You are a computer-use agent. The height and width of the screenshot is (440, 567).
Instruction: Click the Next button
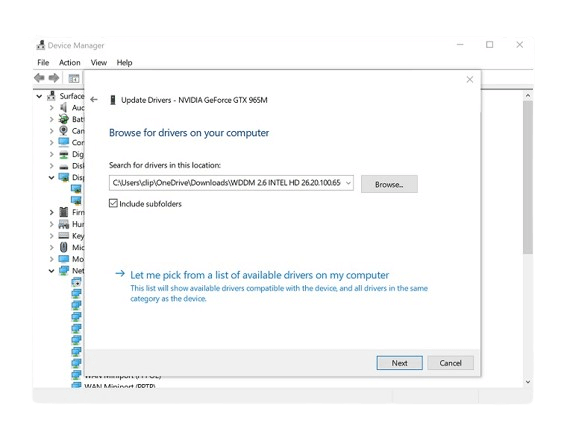pyautogui.click(x=400, y=363)
